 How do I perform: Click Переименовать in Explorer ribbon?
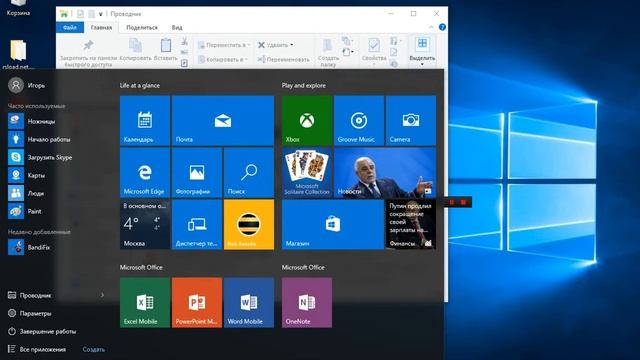point(283,60)
